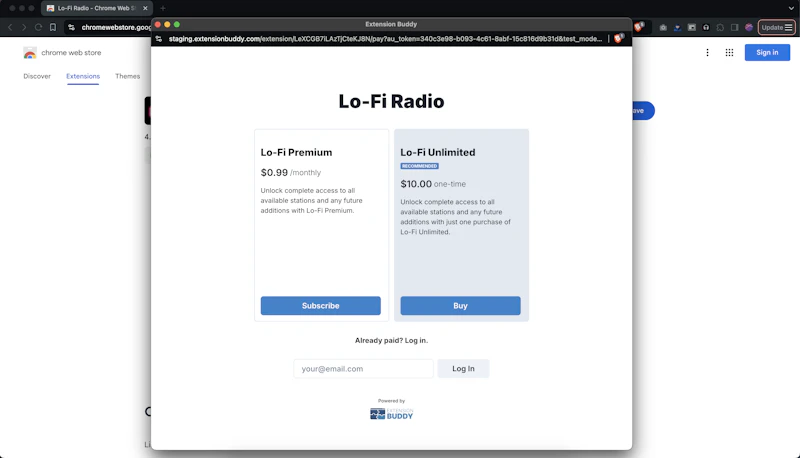Click the Lo-Fi Radio heading
Viewport: 800px width, 458px height.
391,101
